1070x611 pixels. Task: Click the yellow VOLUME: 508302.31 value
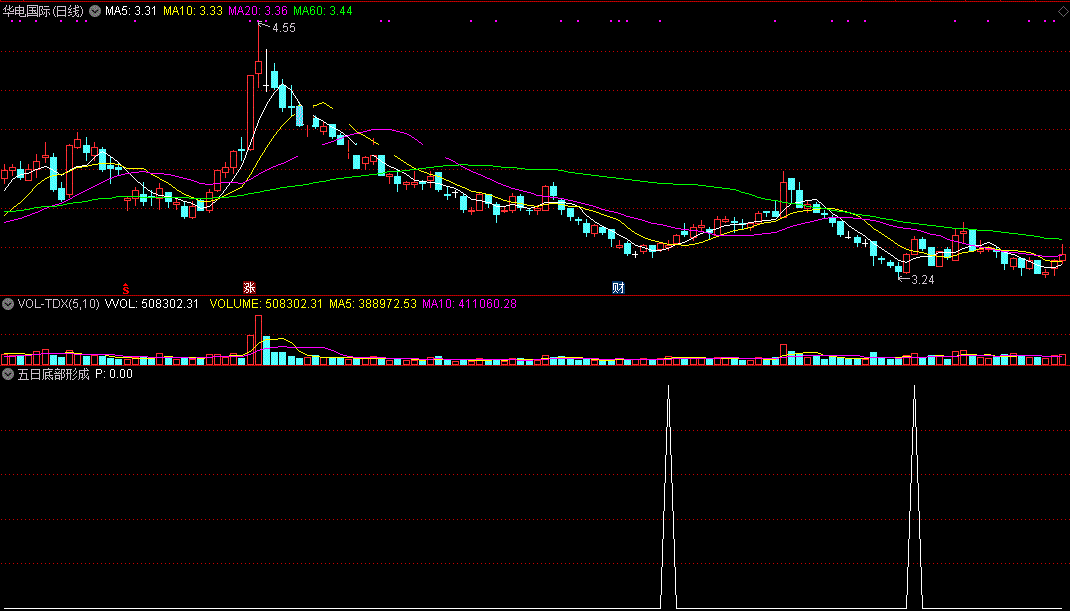coord(265,304)
